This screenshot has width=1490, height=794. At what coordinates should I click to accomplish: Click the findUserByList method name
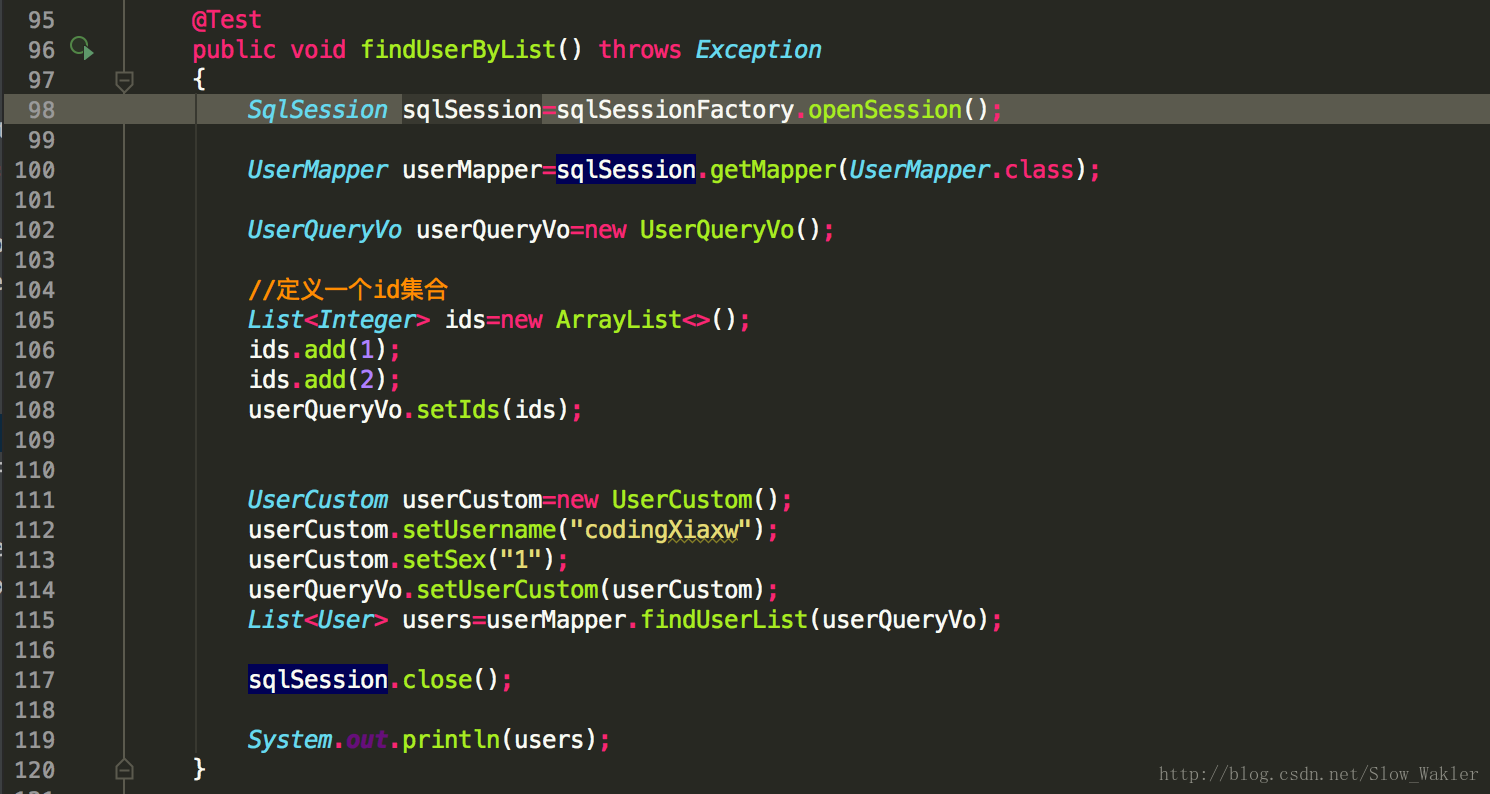tap(458, 50)
